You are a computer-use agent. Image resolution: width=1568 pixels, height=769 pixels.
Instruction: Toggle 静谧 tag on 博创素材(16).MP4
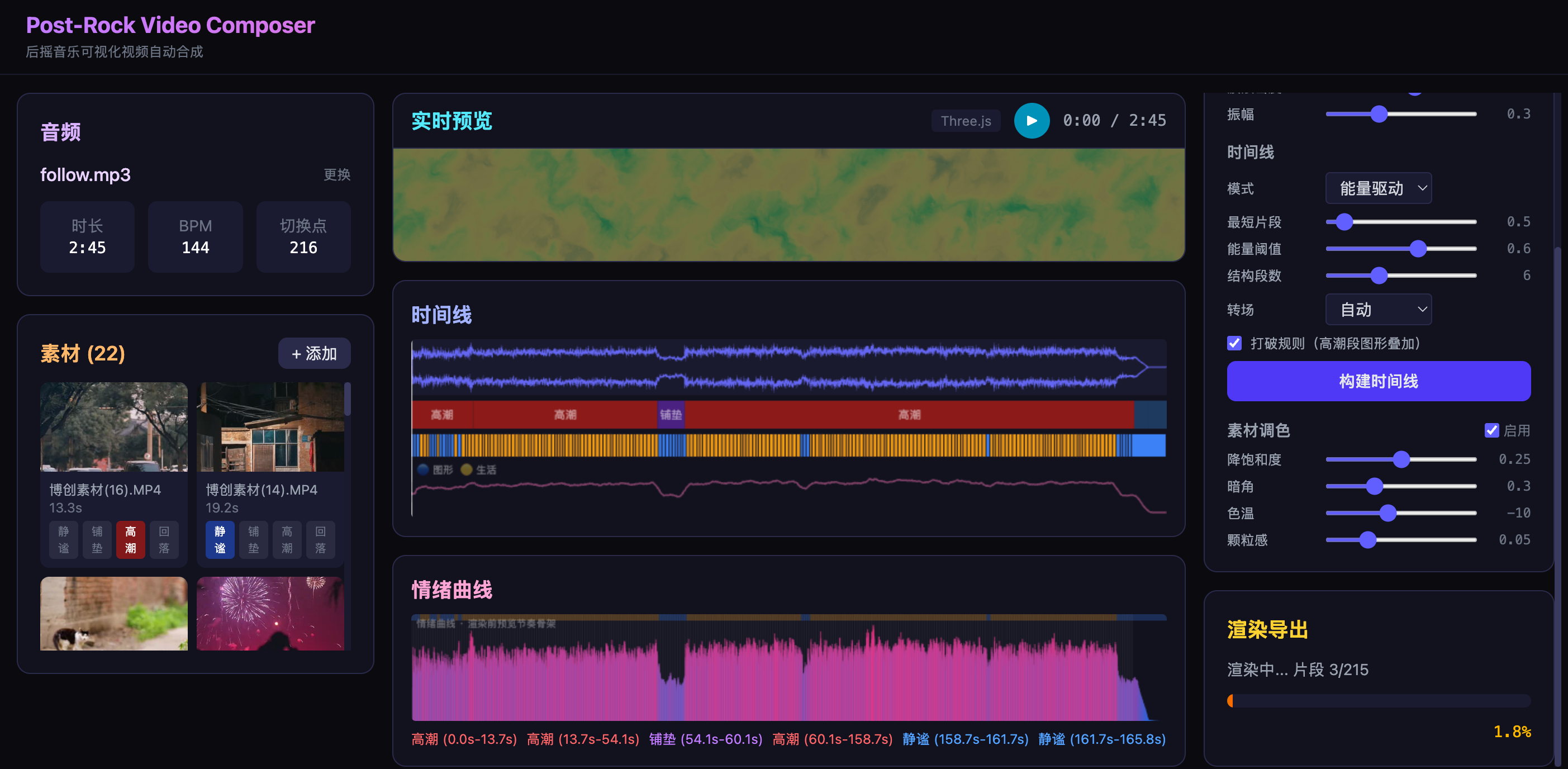[x=63, y=539]
